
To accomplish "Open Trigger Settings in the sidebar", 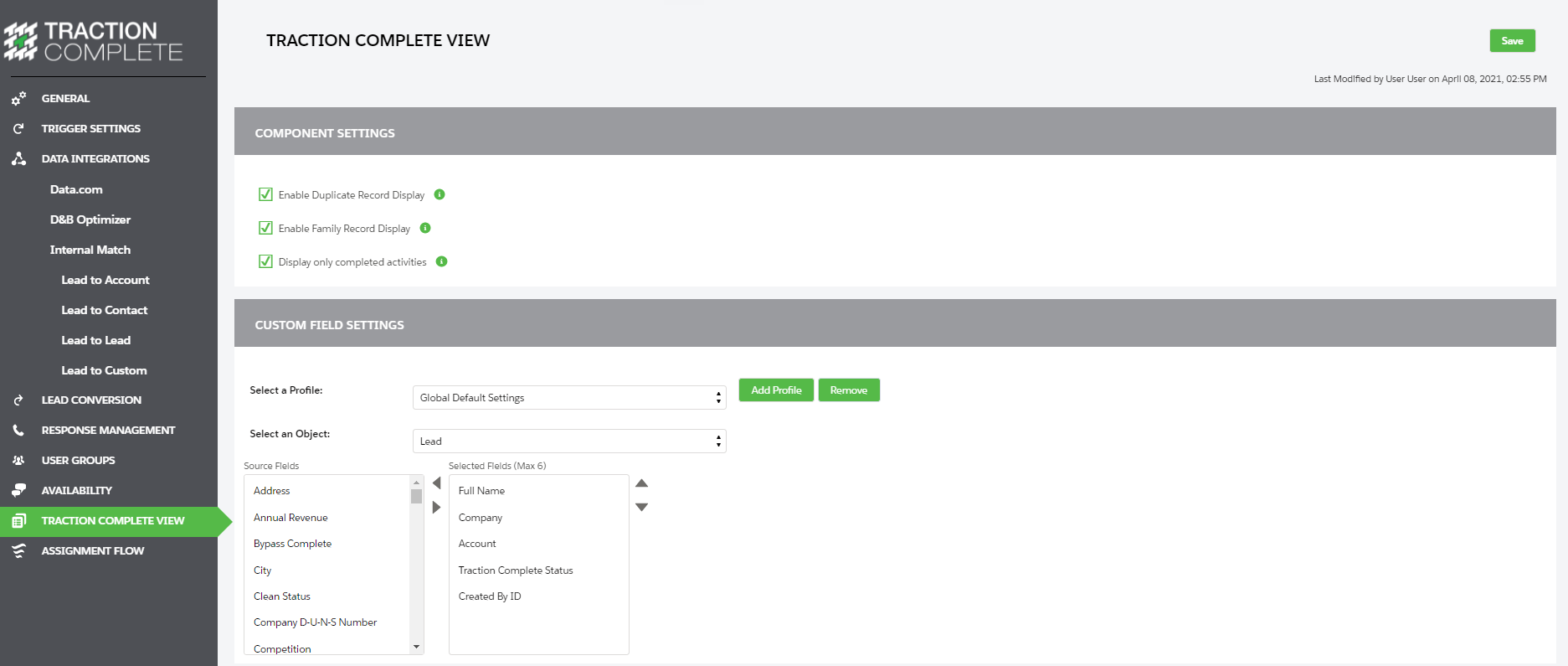I will pos(90,128).
